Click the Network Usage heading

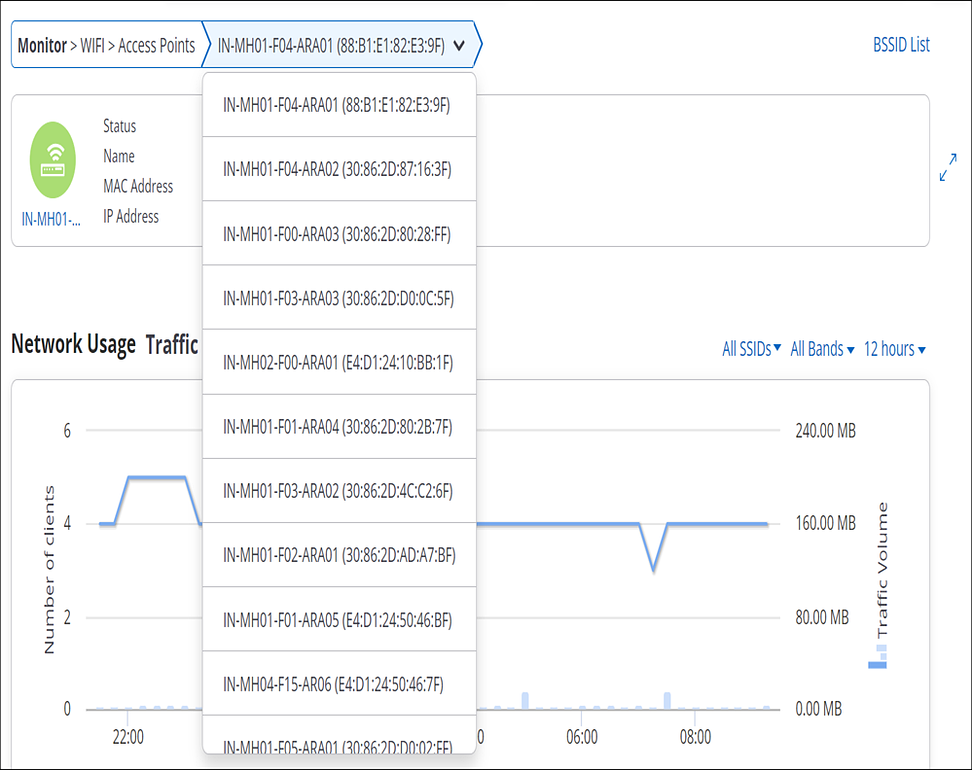click(x=74, y=344)
